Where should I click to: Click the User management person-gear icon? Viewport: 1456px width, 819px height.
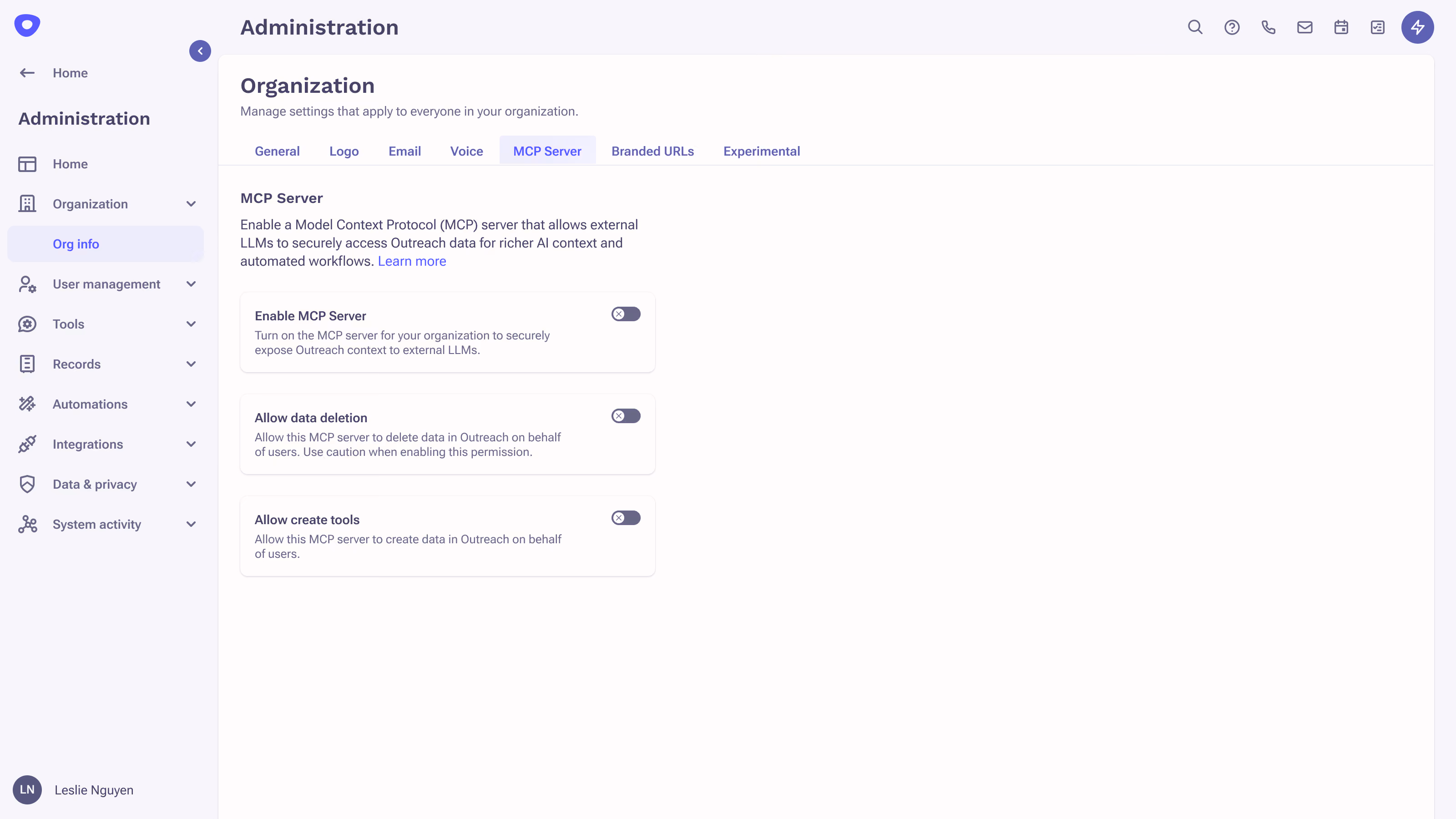point(27,284)
